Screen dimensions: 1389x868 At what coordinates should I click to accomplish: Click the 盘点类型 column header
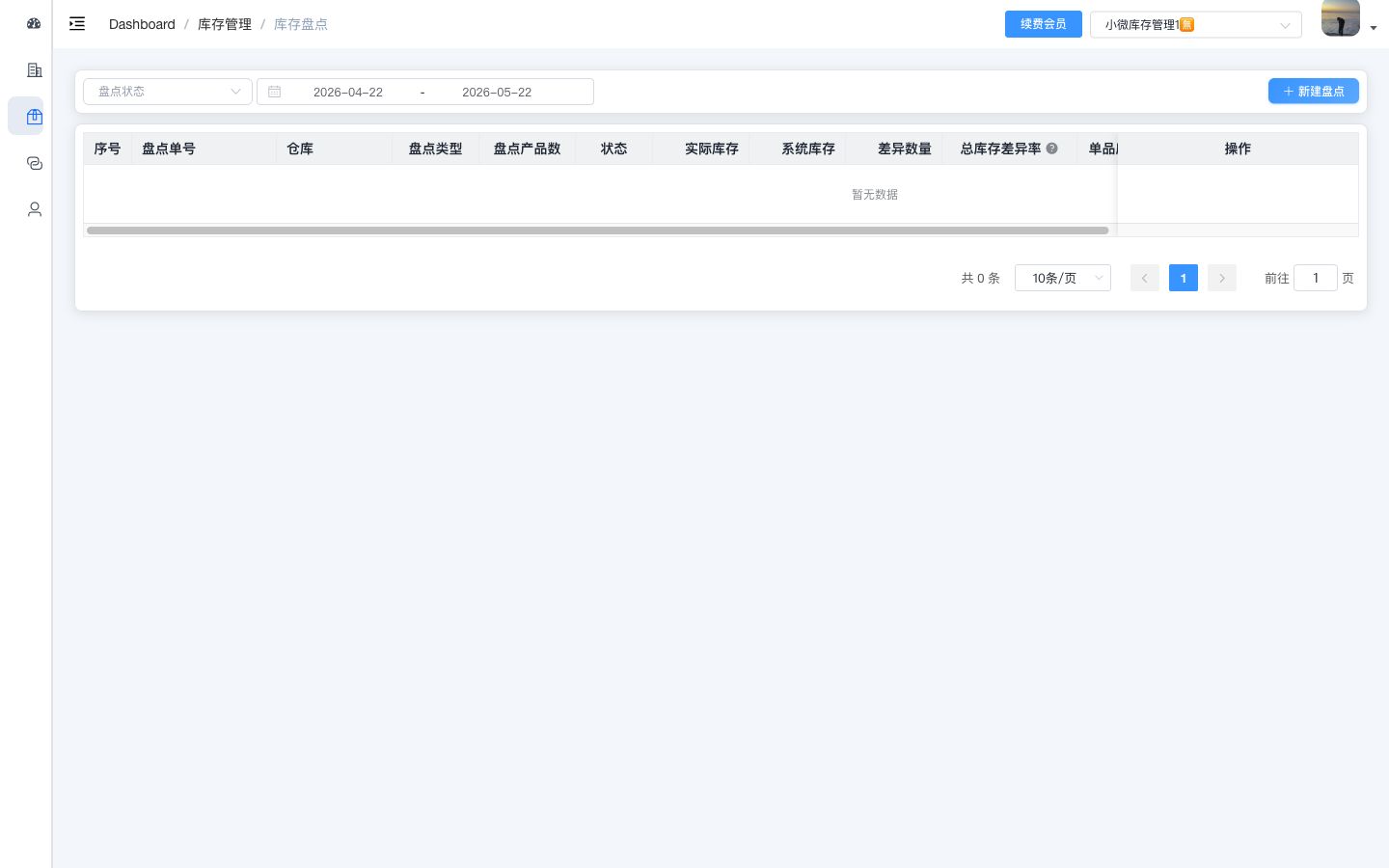click(x=435, y=149)
